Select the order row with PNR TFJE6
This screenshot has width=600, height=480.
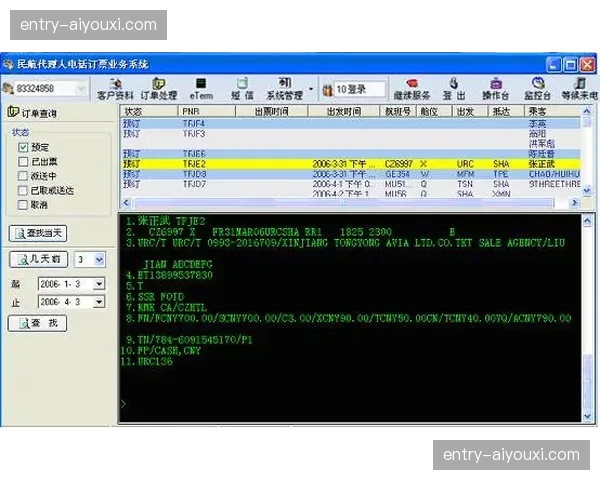(351, 154)
